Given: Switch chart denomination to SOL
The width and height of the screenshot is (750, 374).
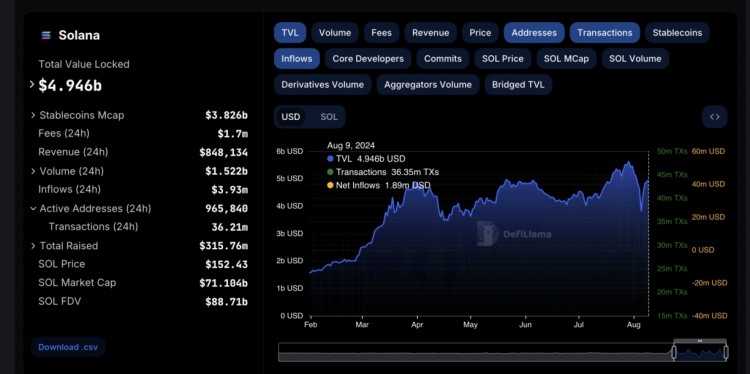Looking at the screenshot, I should tap(329, 117).
